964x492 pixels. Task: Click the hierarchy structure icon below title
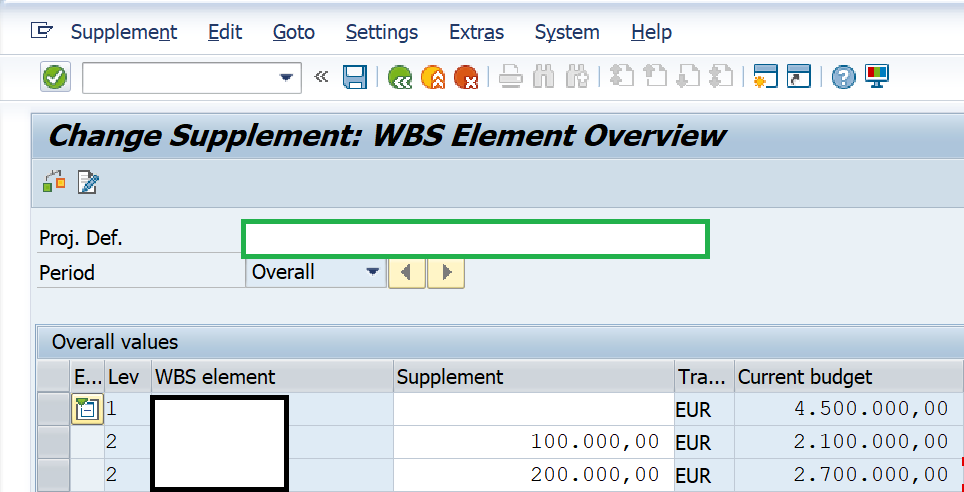coord(54,182)
